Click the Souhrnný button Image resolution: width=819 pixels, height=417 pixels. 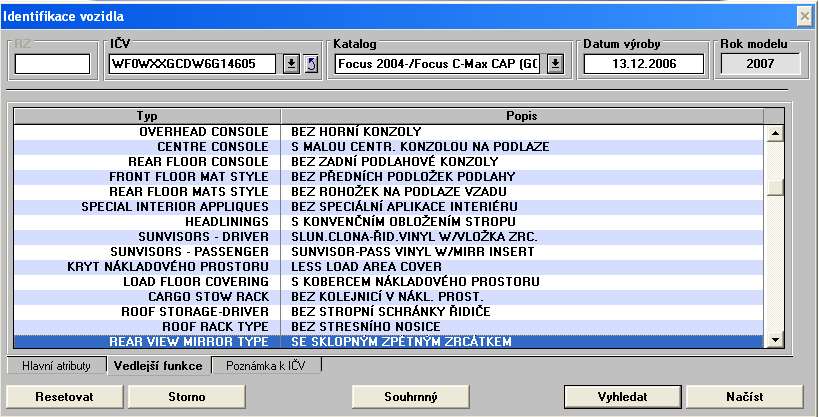[410, 397]
